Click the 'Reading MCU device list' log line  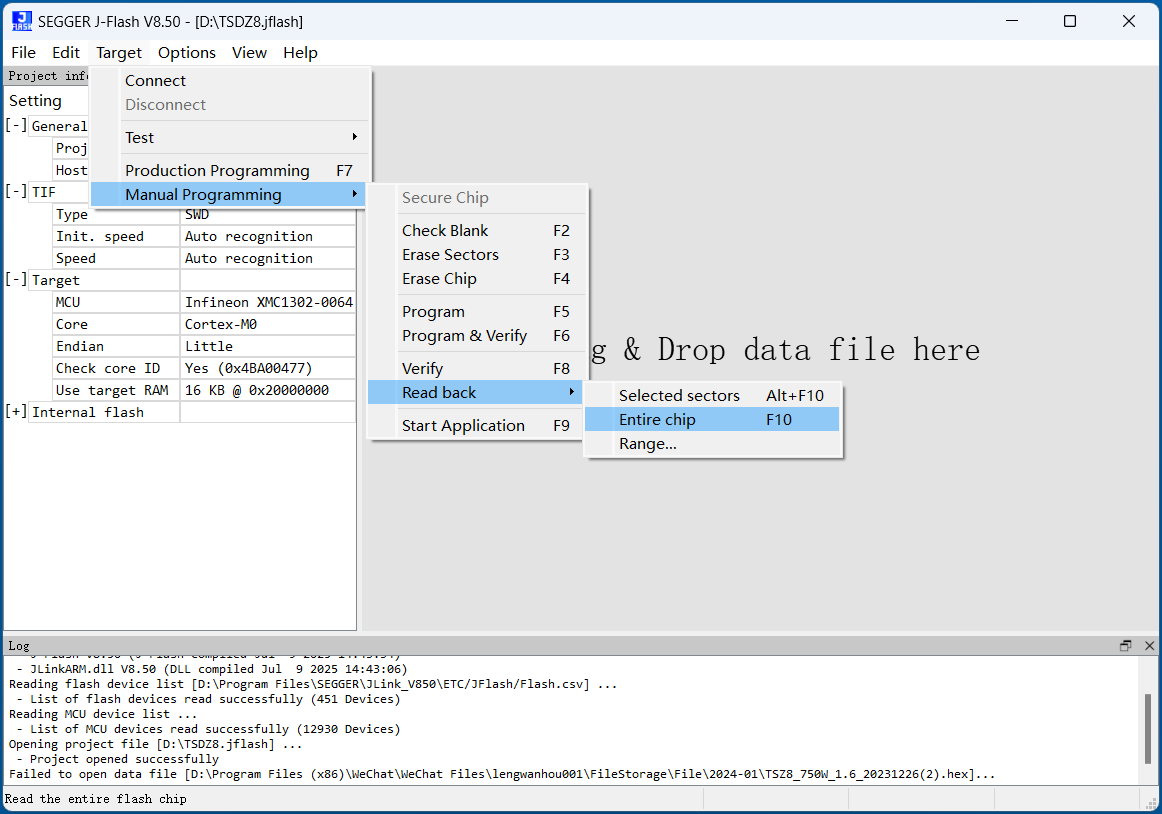coord(103,714)
